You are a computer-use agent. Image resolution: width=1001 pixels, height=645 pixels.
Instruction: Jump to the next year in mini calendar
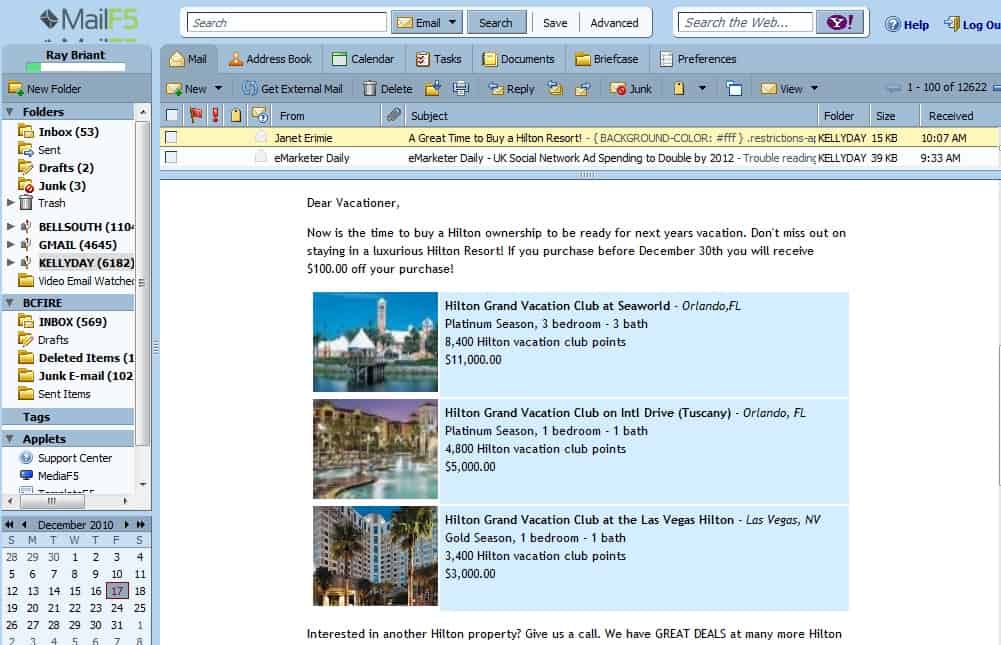140,524
